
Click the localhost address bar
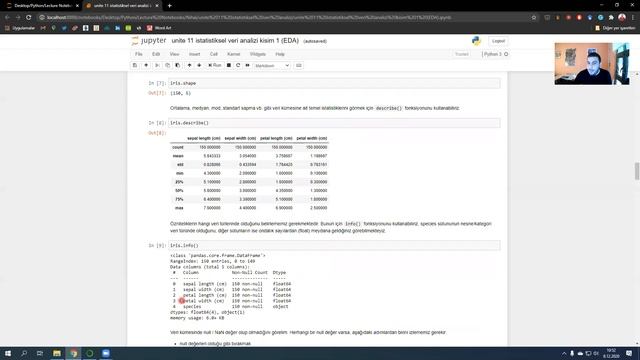249,18
